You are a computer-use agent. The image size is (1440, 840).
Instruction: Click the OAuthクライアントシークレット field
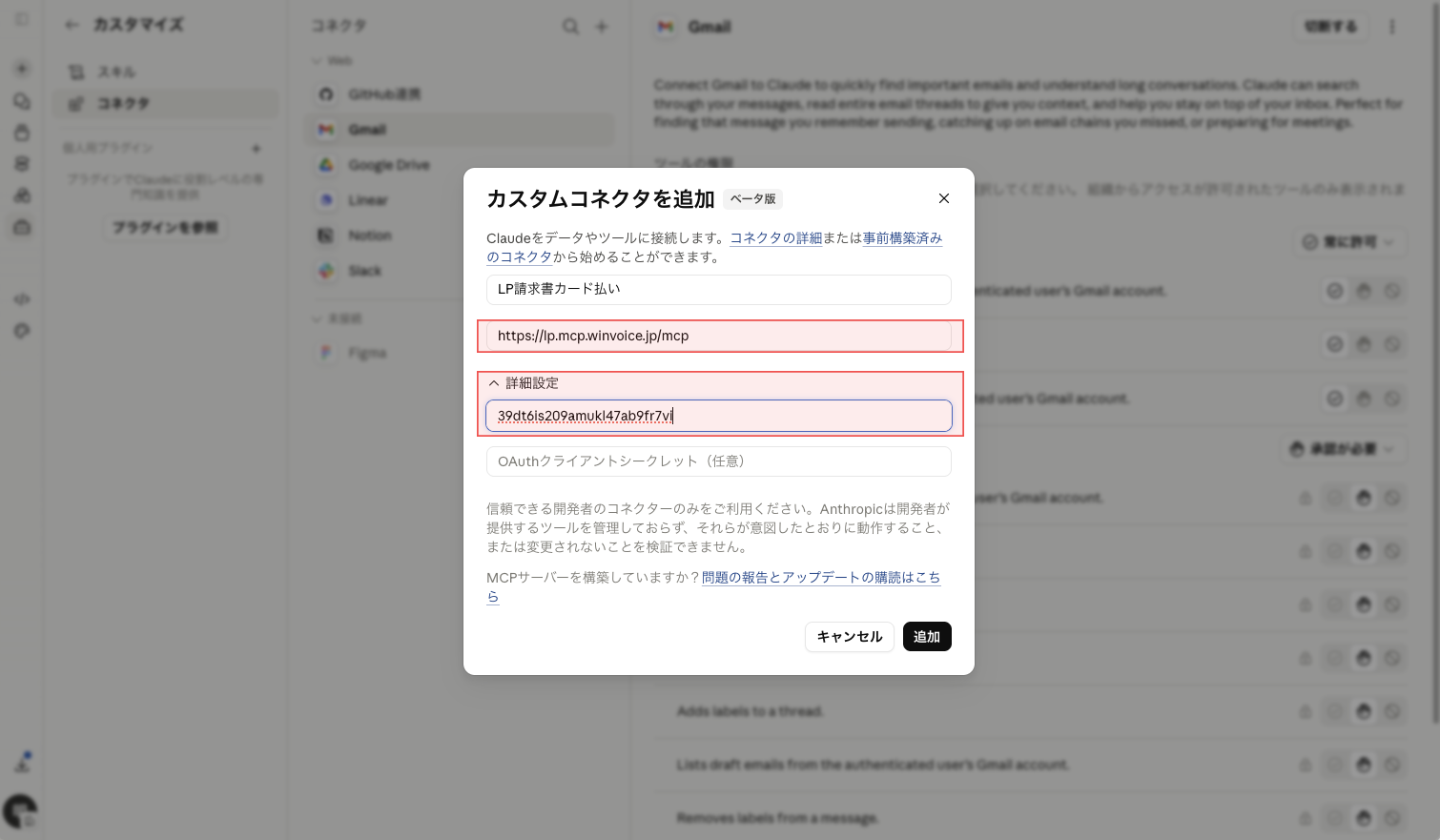point(719,461)
